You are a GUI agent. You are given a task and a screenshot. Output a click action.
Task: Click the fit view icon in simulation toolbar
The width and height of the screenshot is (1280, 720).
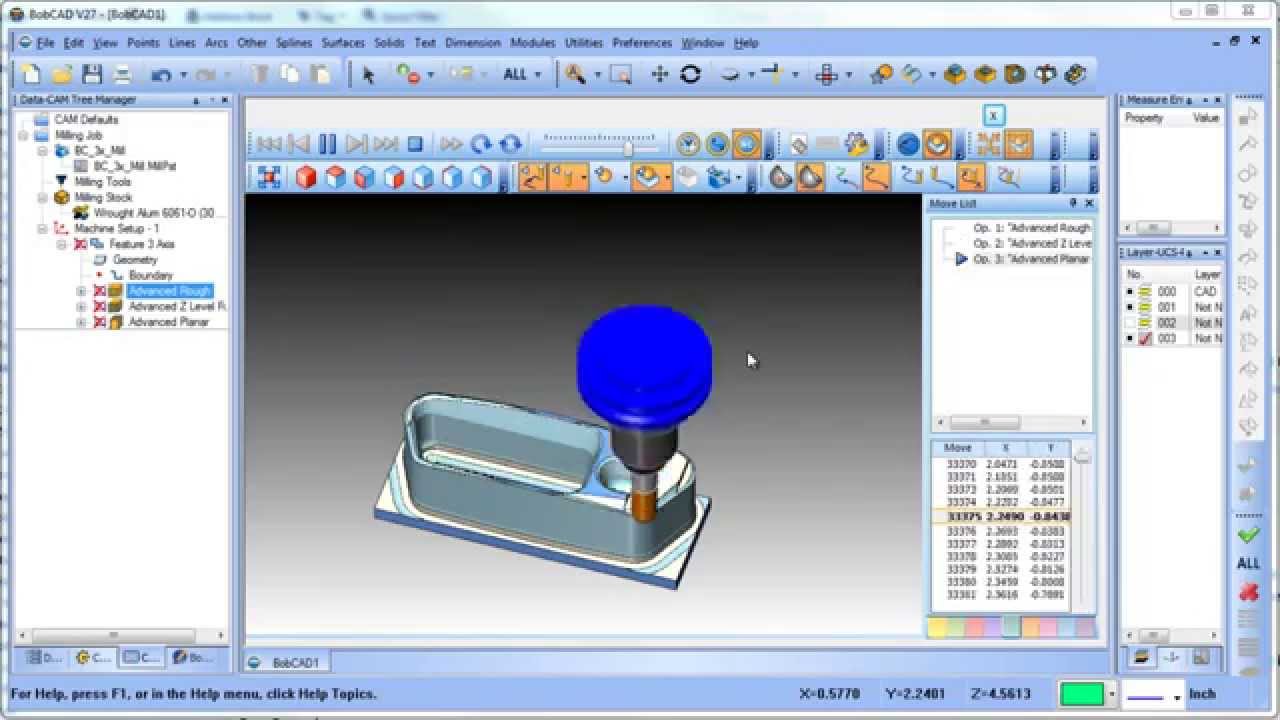coord(269,177)
